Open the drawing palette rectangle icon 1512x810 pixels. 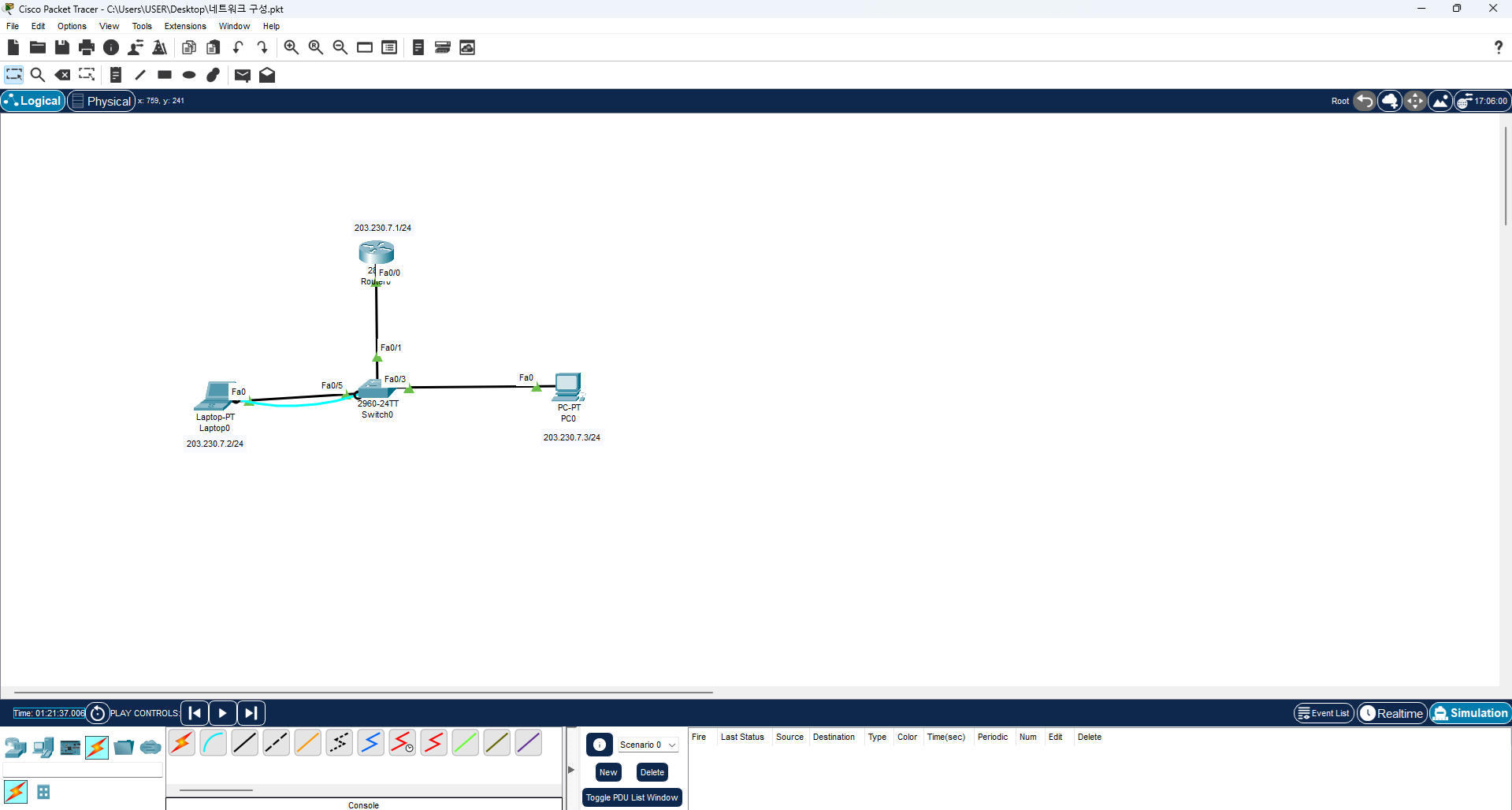point(364,47)
